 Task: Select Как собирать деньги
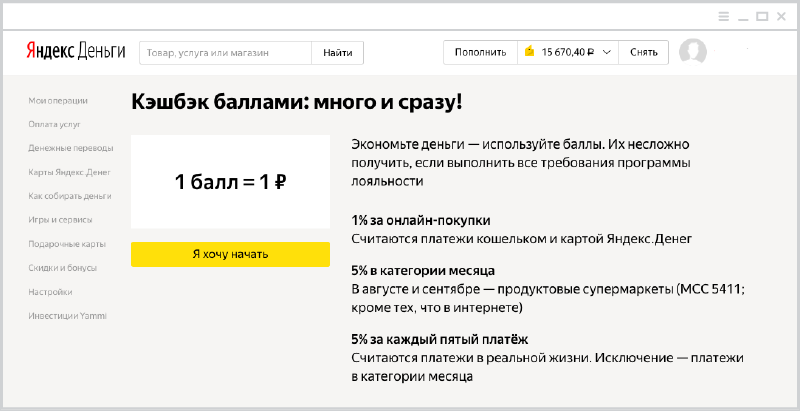(70, 196)
